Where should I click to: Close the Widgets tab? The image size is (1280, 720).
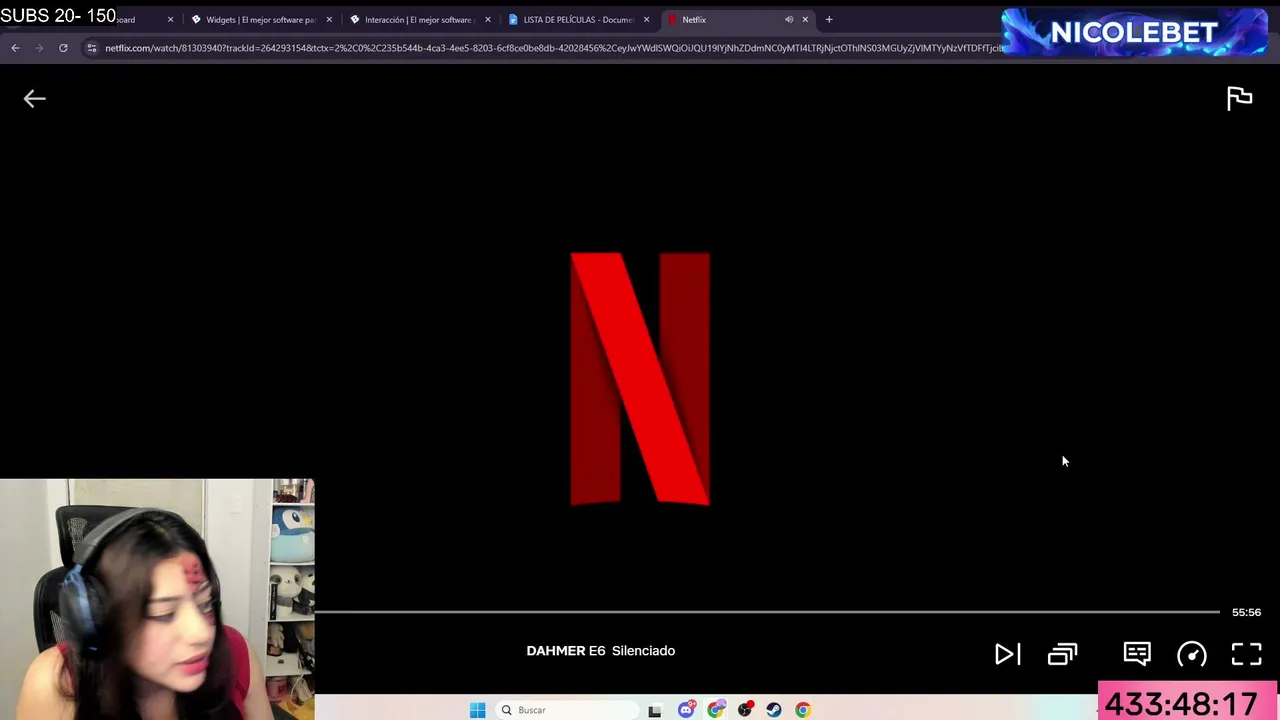point(329,19)
